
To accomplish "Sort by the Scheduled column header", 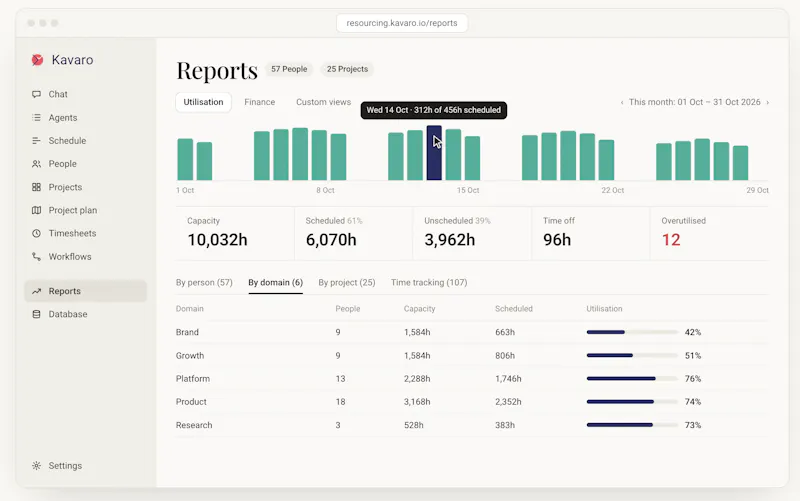I will [x=514, y=309].
